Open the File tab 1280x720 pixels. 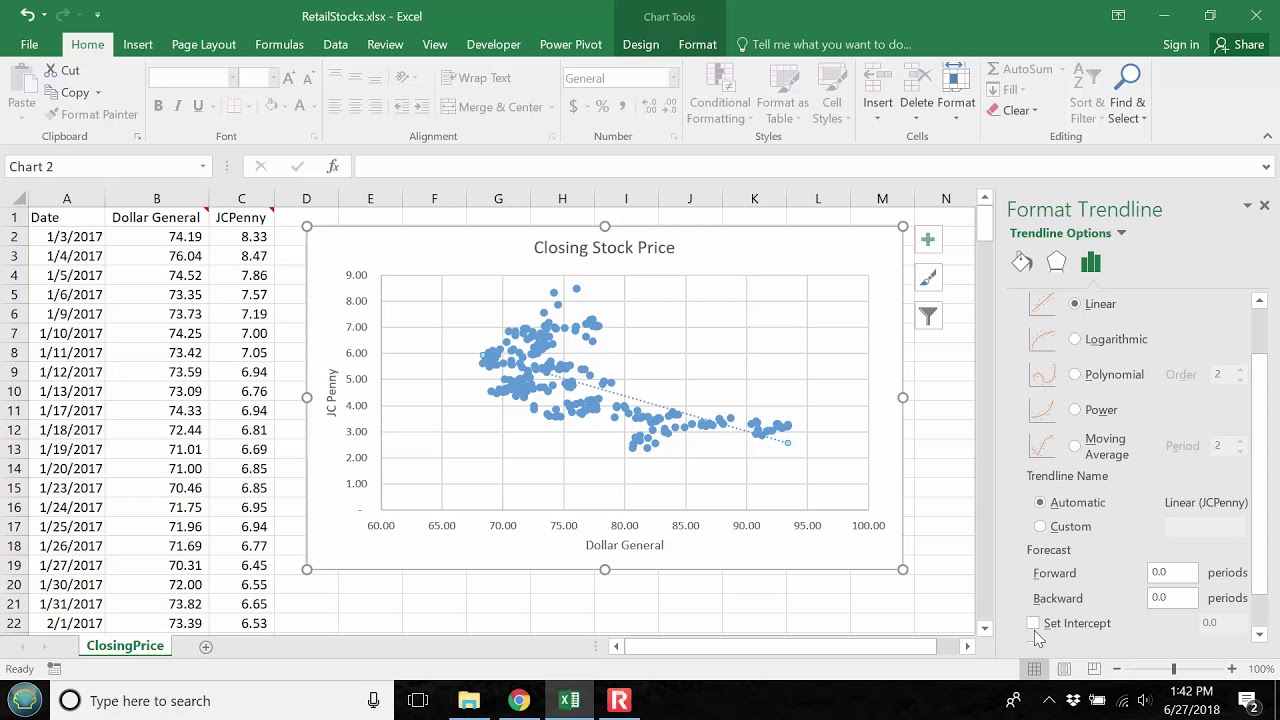point(30,44)
